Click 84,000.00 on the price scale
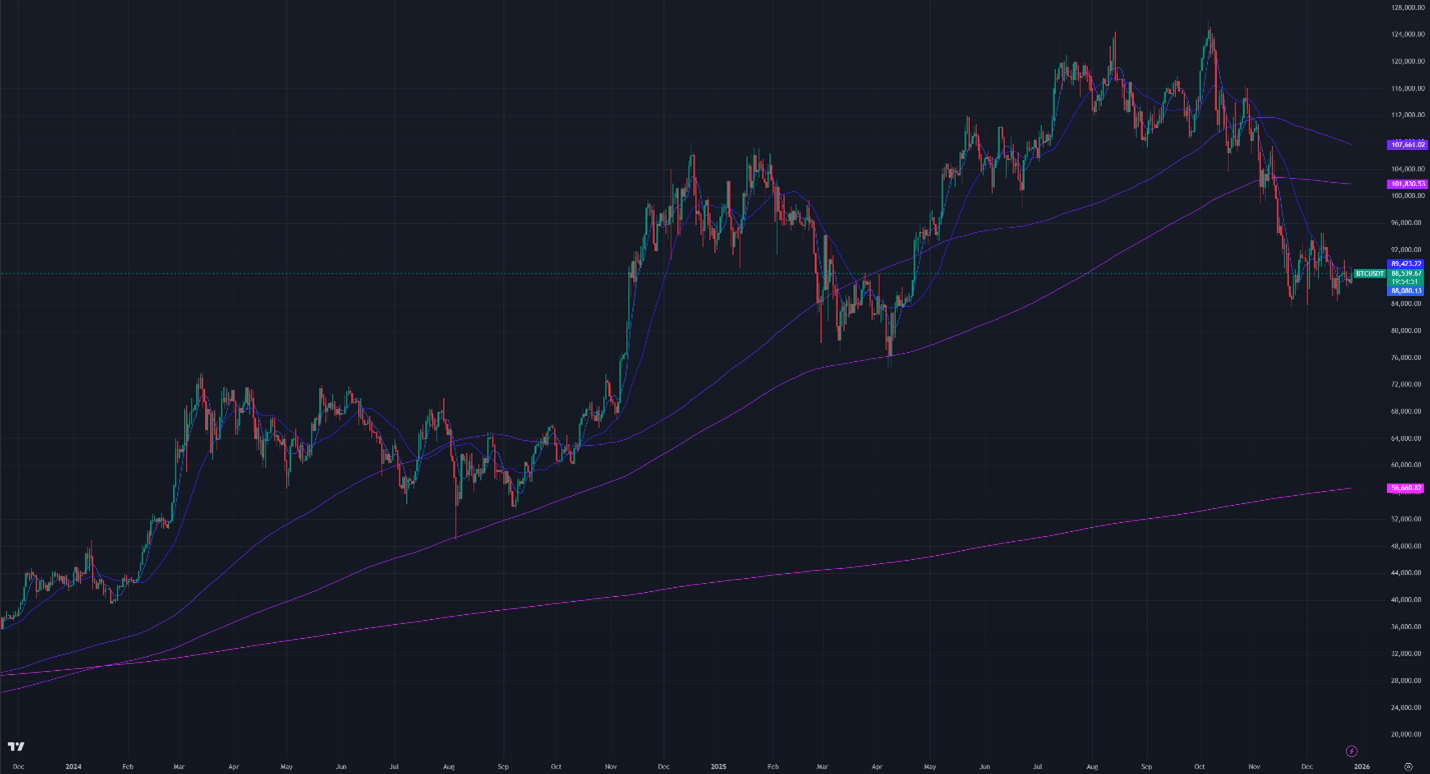The height and width of the screenshot is (774, 1430). coord(1406,304)
